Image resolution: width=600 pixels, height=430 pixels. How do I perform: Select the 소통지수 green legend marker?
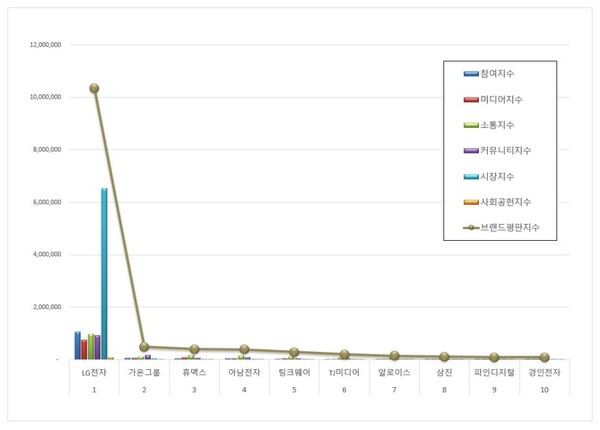coord(469,125)
